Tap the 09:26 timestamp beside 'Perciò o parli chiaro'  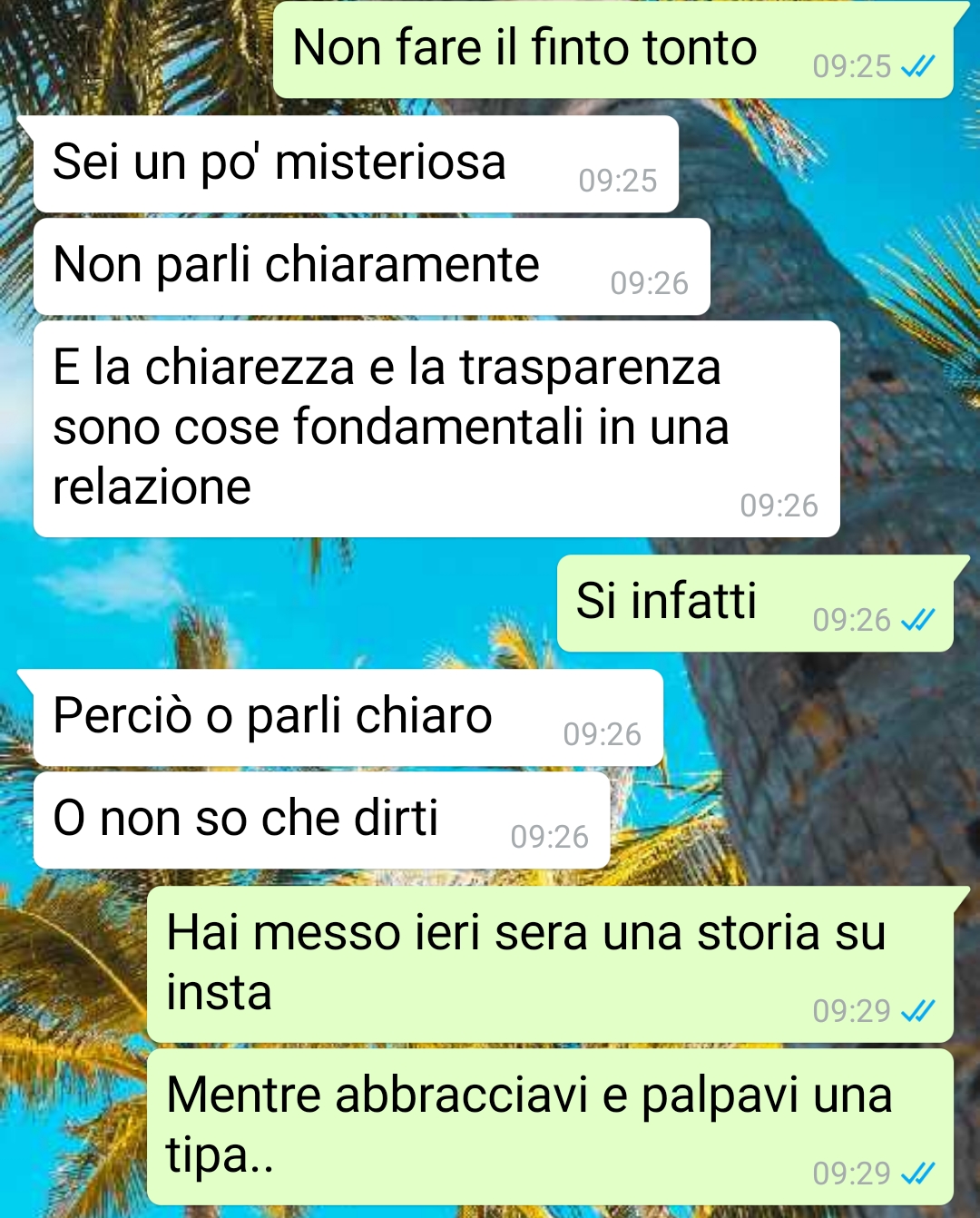[x=603, y=734]
